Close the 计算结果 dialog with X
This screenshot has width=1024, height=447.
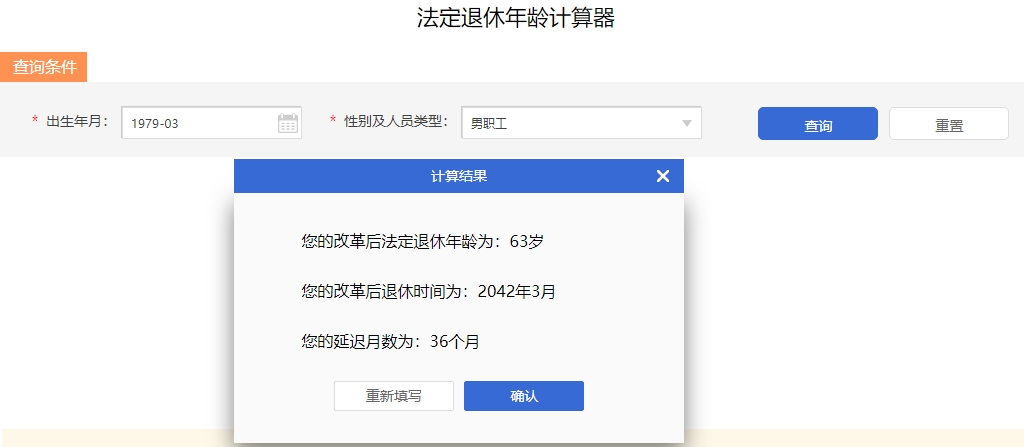tap(662, 176)
